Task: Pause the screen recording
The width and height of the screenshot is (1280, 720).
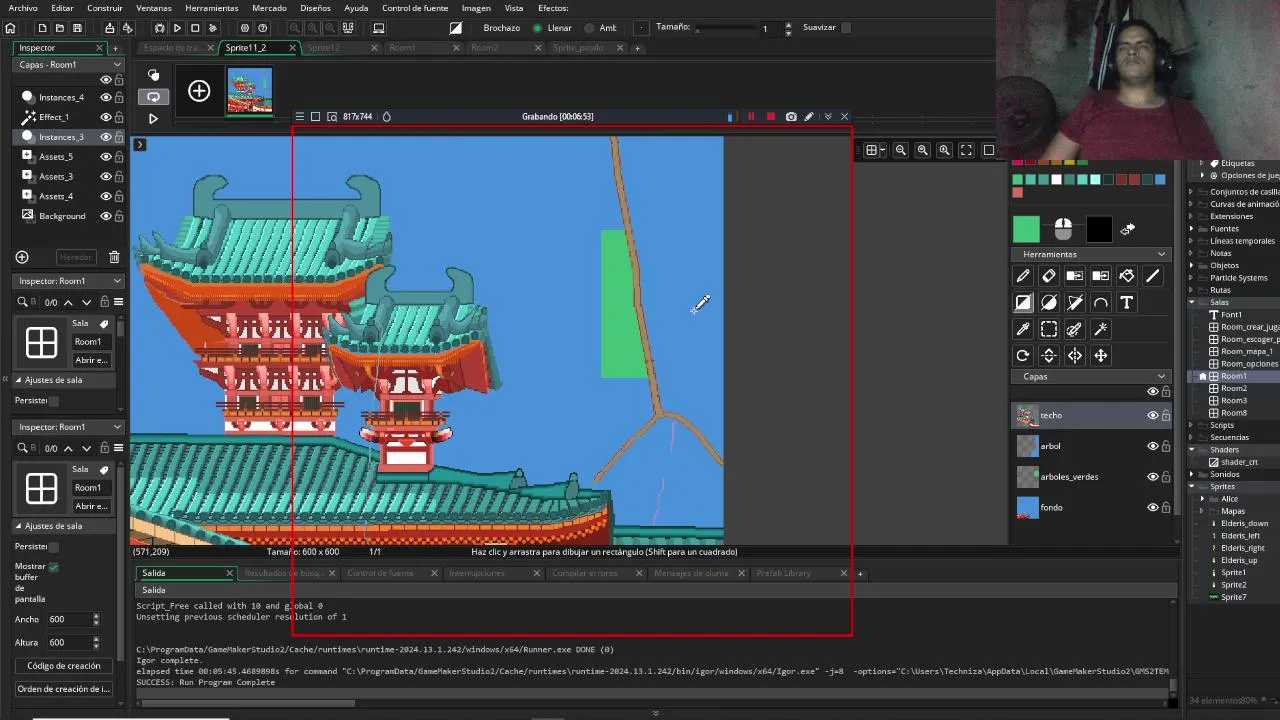Action: [751, 117]
